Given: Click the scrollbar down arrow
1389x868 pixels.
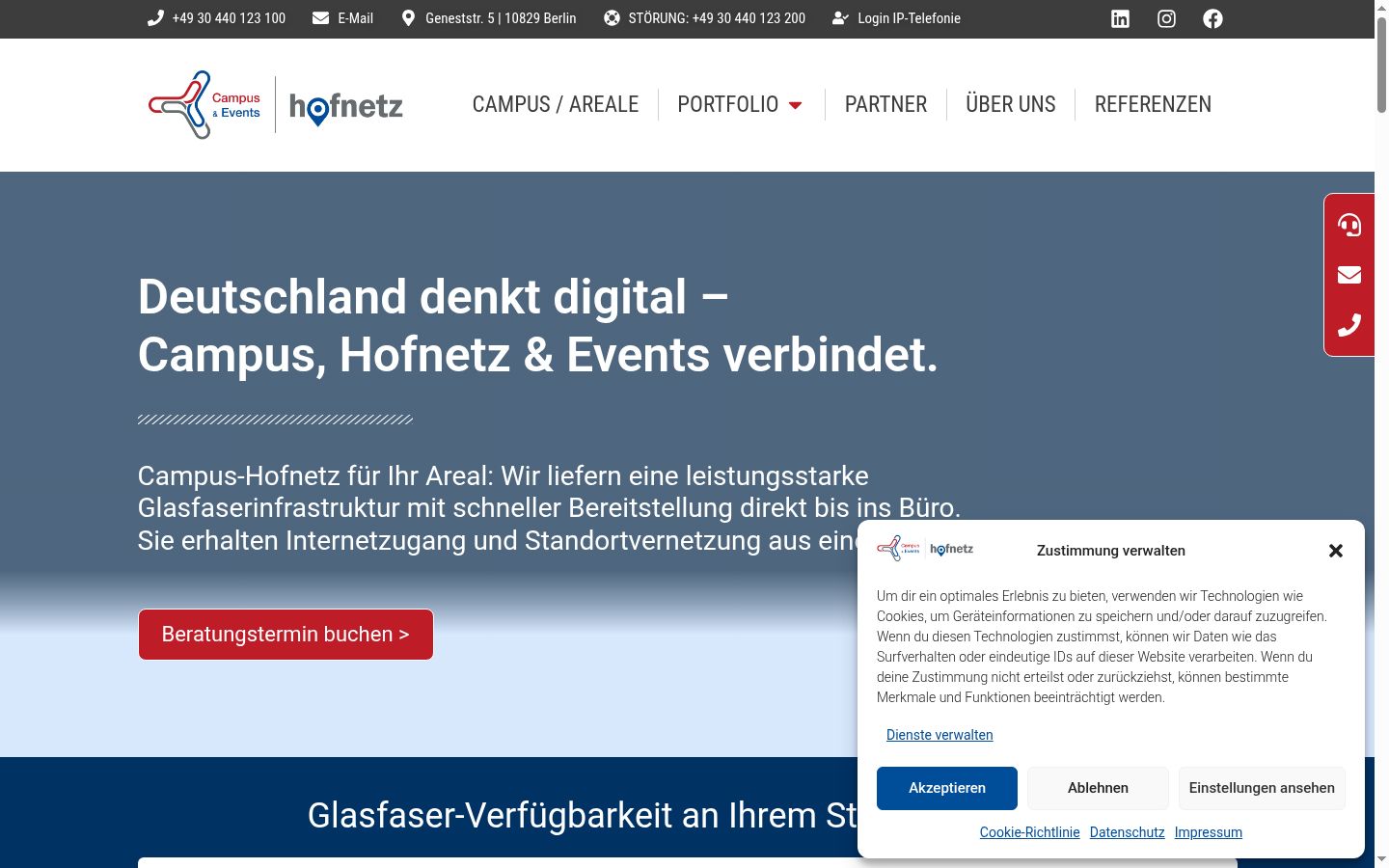Looking at the screenshot, I should (1381, 859).
